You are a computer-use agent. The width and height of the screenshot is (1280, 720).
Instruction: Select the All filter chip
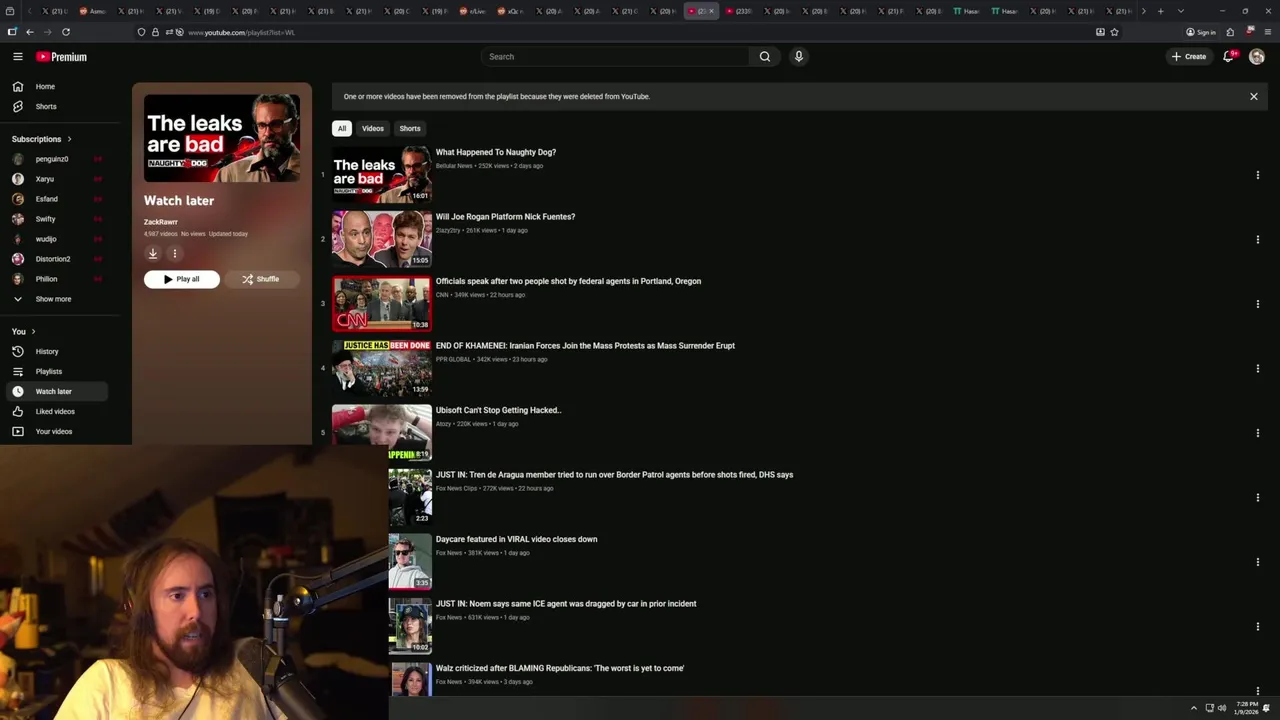pyautogui.click(x=342, y=129)
